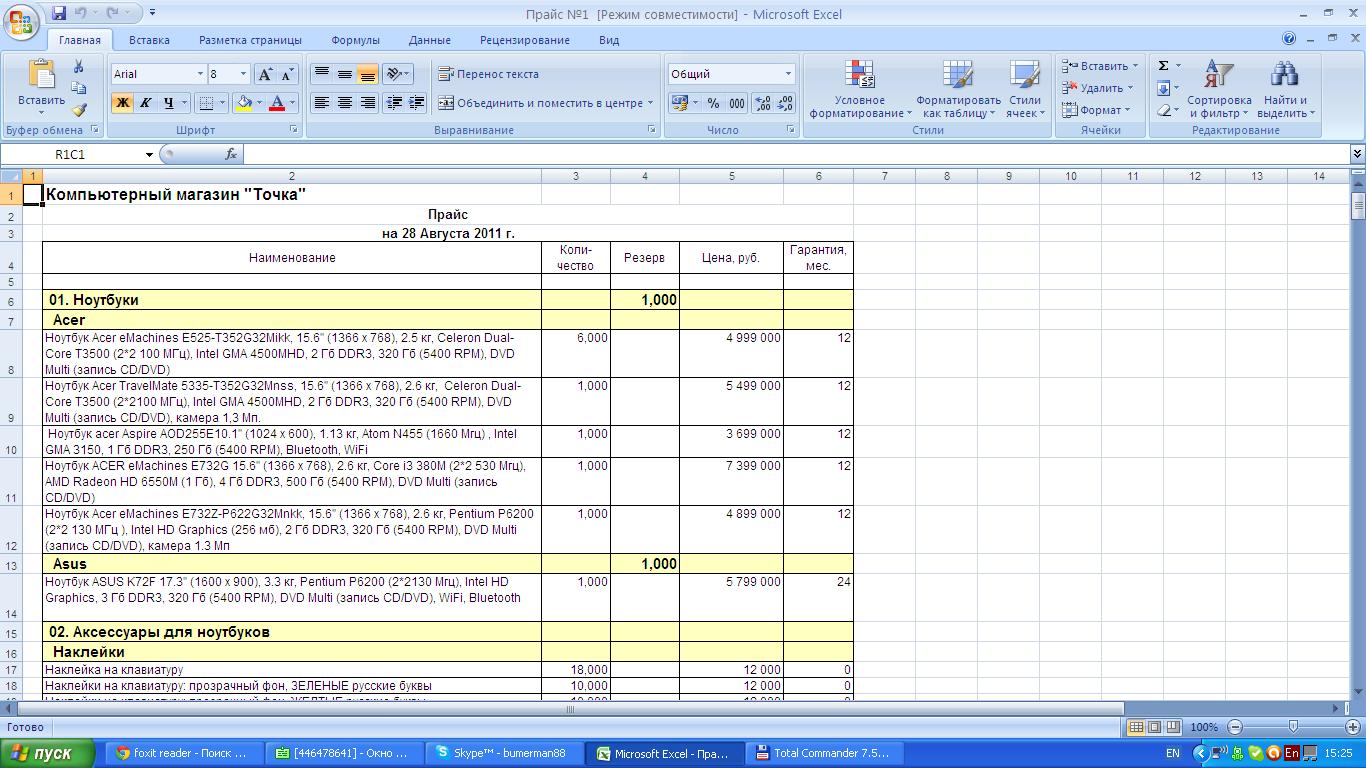Screen dimensions: 1366x768
Task: Apply thousands separator 000 format
Action: click(737, 103)
